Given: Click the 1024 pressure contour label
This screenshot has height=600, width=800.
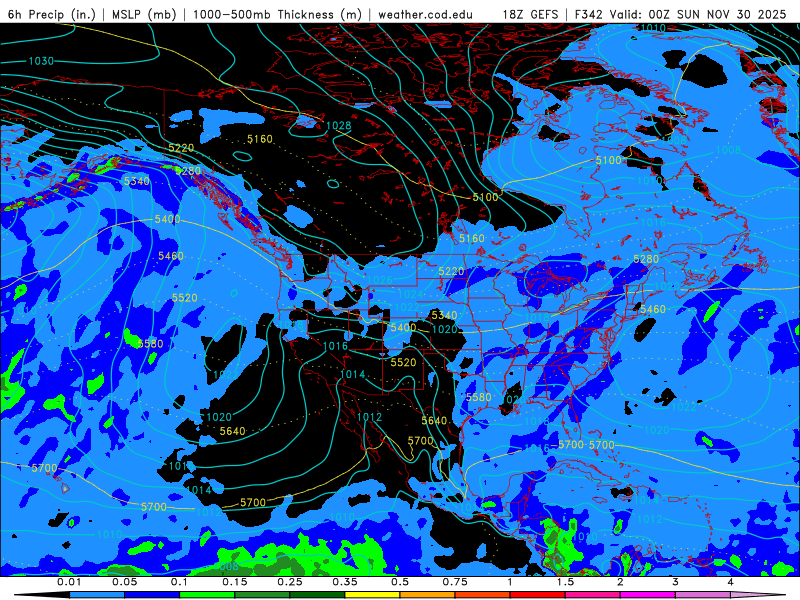Looking at the screenshot, I should coord(410,294).
